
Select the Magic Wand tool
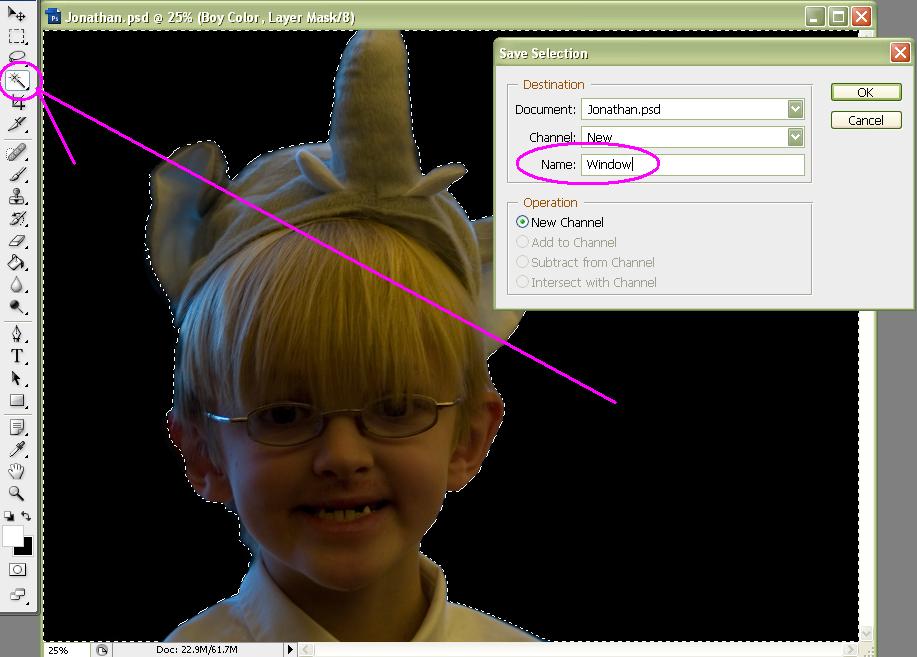pos(16,80)
